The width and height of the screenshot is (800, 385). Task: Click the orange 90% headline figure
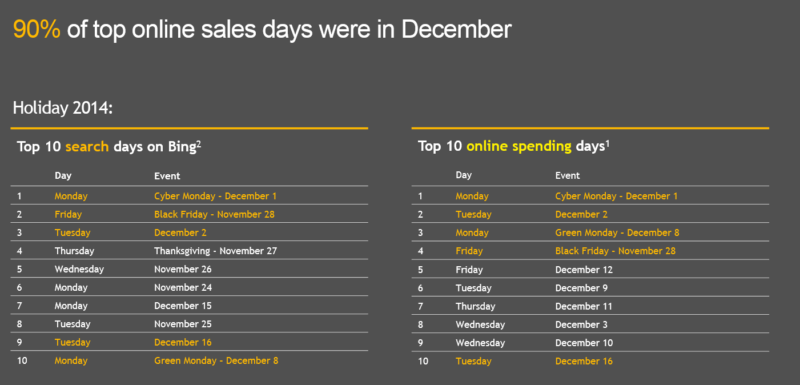pos(37,30)
